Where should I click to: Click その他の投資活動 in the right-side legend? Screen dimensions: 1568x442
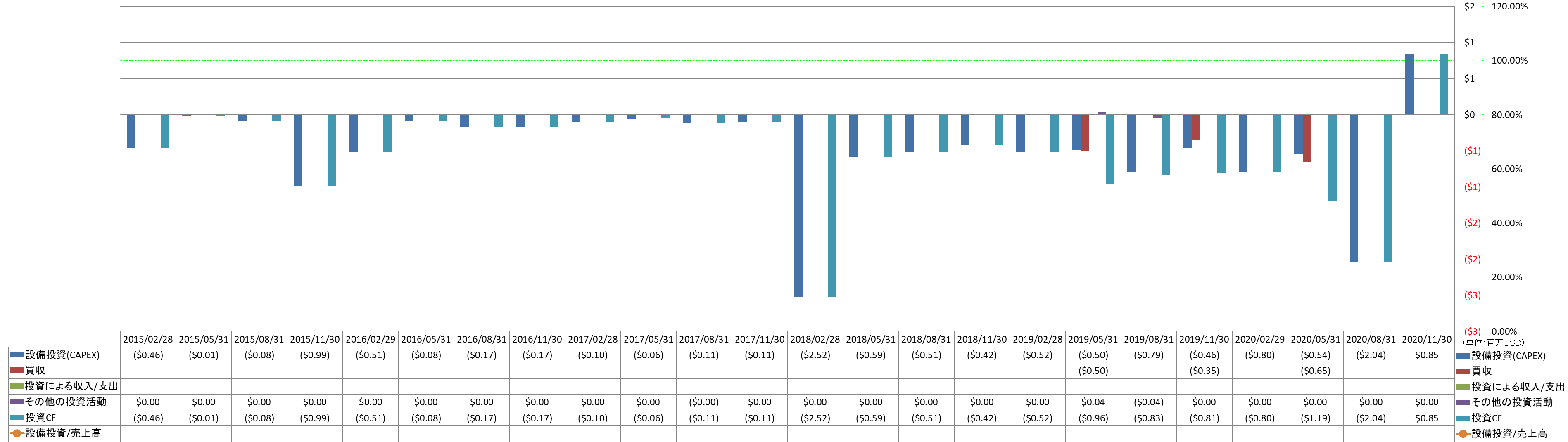(x=1512, y=402)
